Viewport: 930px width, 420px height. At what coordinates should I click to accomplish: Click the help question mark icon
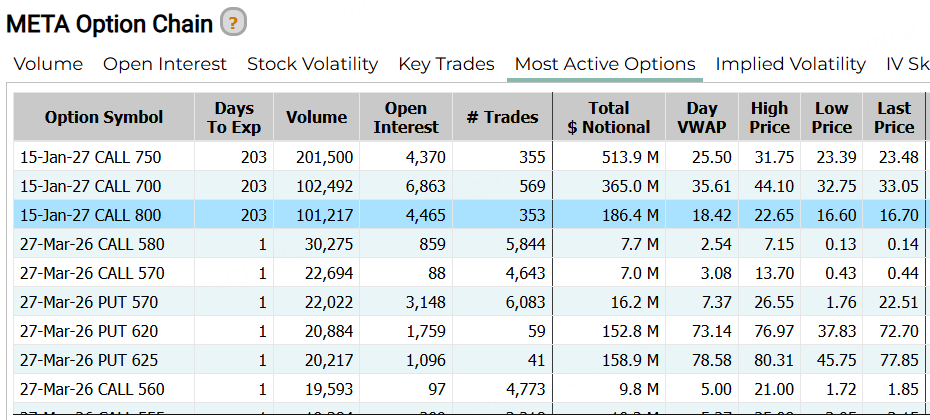(x=233, y=21)
